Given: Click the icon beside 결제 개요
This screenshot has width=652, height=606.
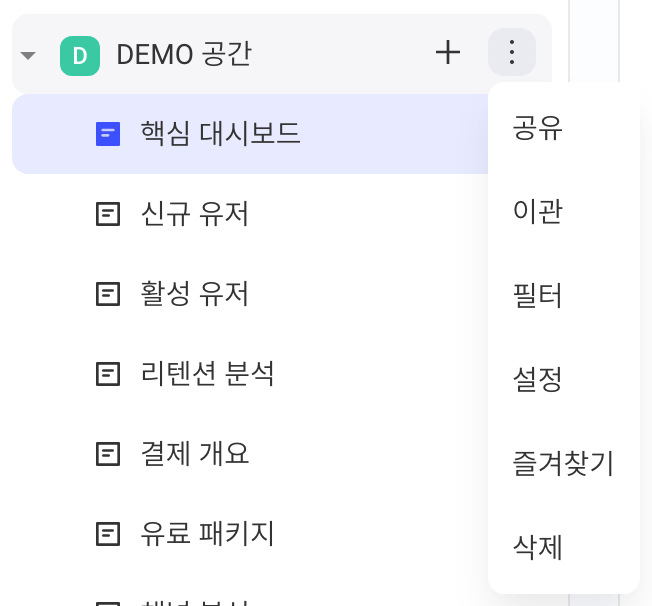Looking at the screenshot, I should (x=108, y=453).
